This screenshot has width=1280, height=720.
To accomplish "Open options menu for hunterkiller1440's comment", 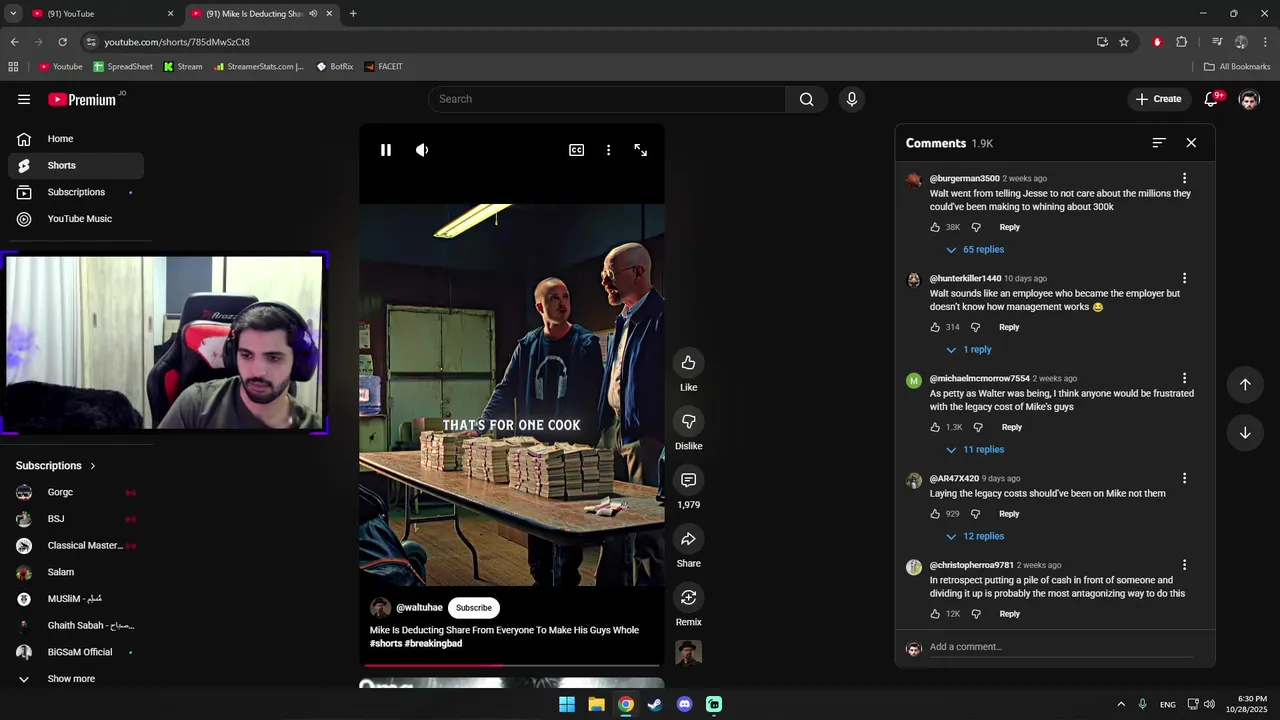I will tap(1184, 278).
